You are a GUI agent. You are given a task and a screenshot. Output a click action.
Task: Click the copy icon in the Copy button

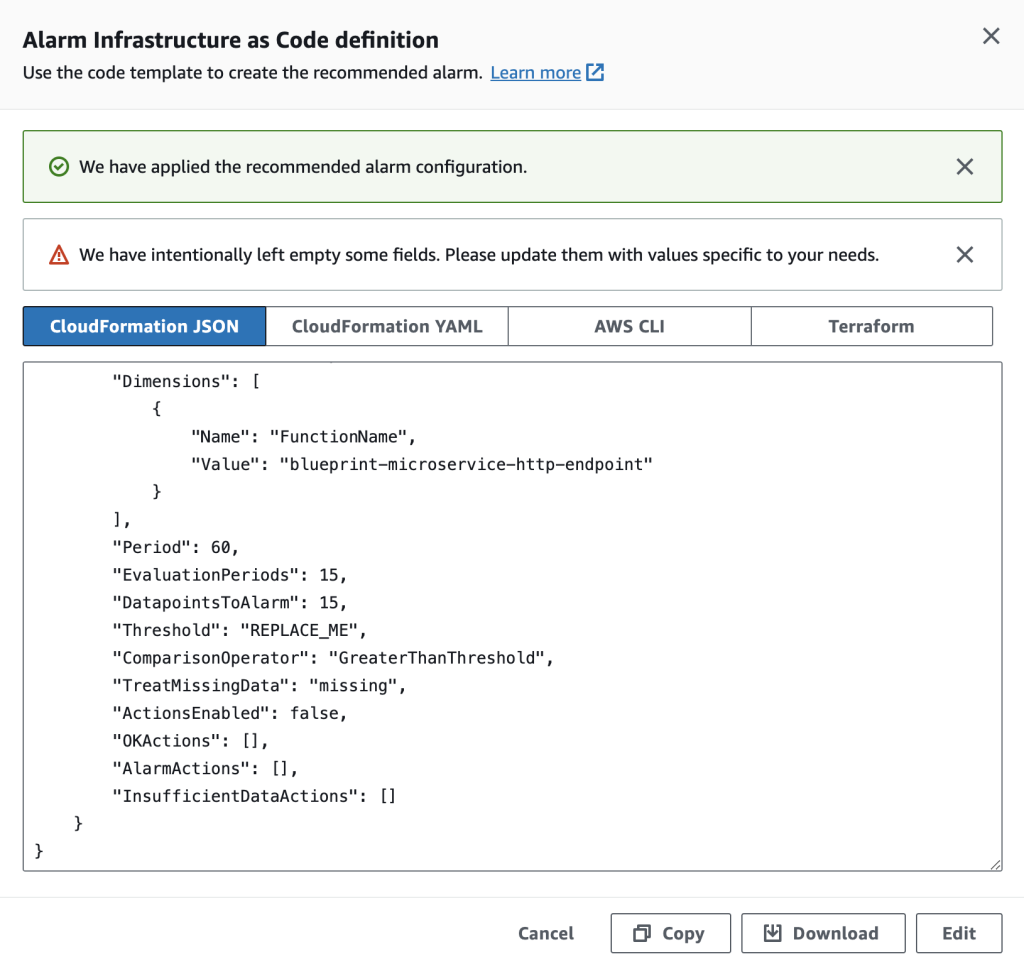(x=642, y=934)
